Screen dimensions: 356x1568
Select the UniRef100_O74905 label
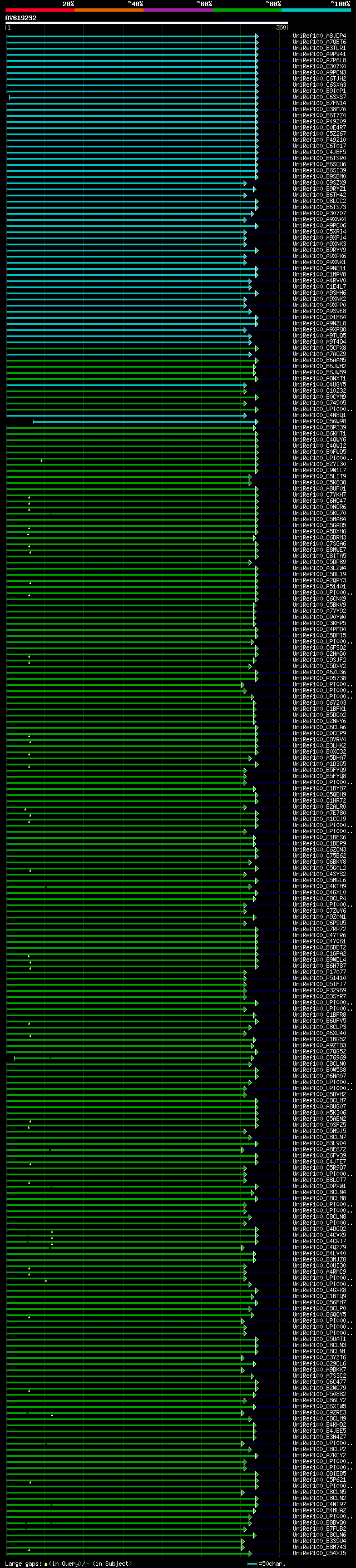tap(319, 403)
